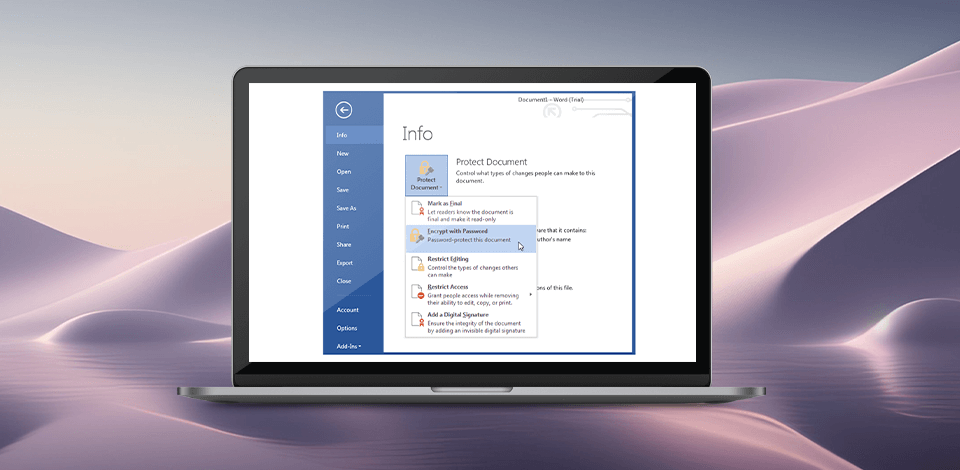The height and width of the screenshot is (470, 960).
Task: Click the Protect Document dropdown button
Action: tap(426, 175)
